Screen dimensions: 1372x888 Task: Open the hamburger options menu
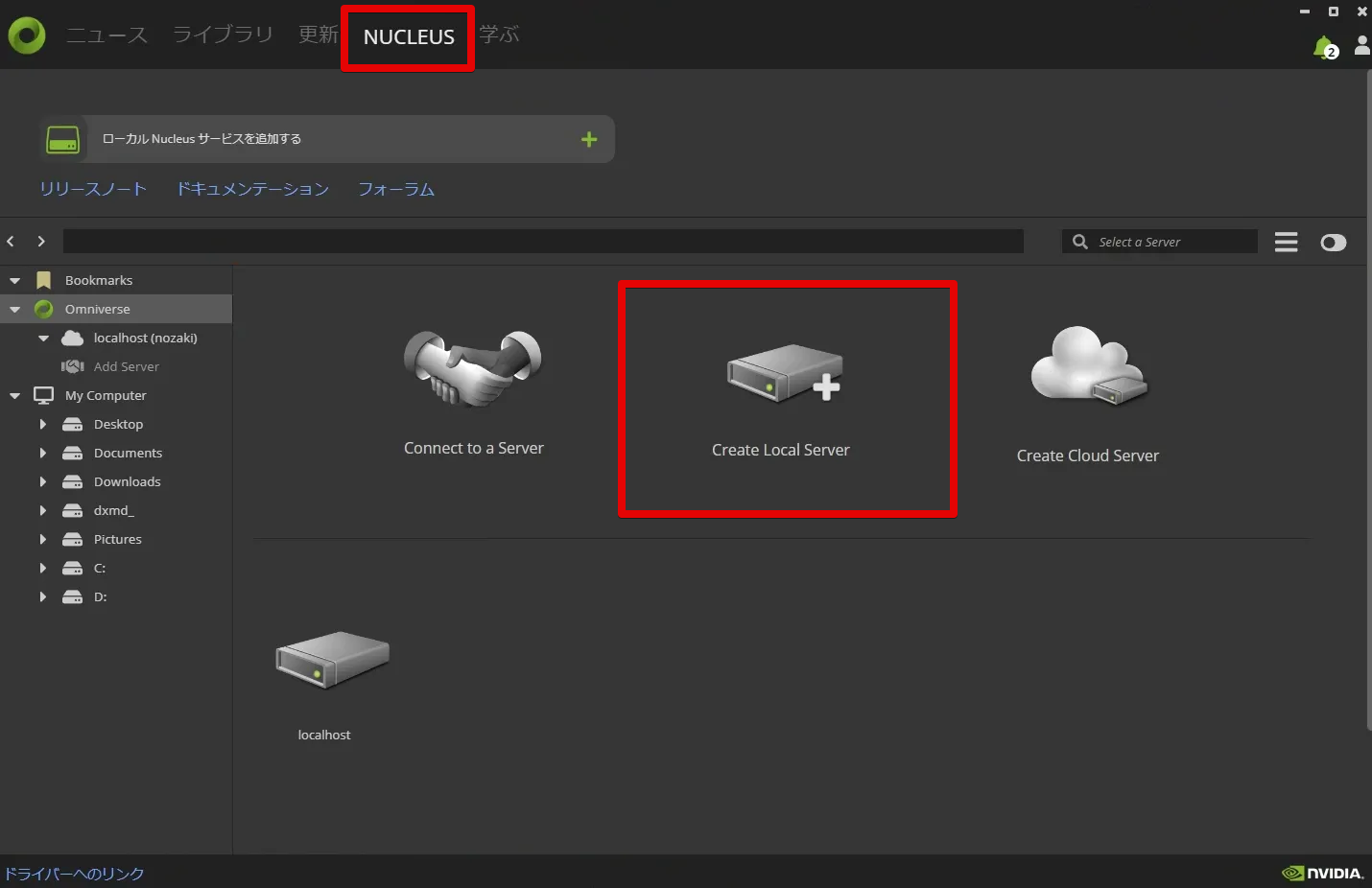1286,243
